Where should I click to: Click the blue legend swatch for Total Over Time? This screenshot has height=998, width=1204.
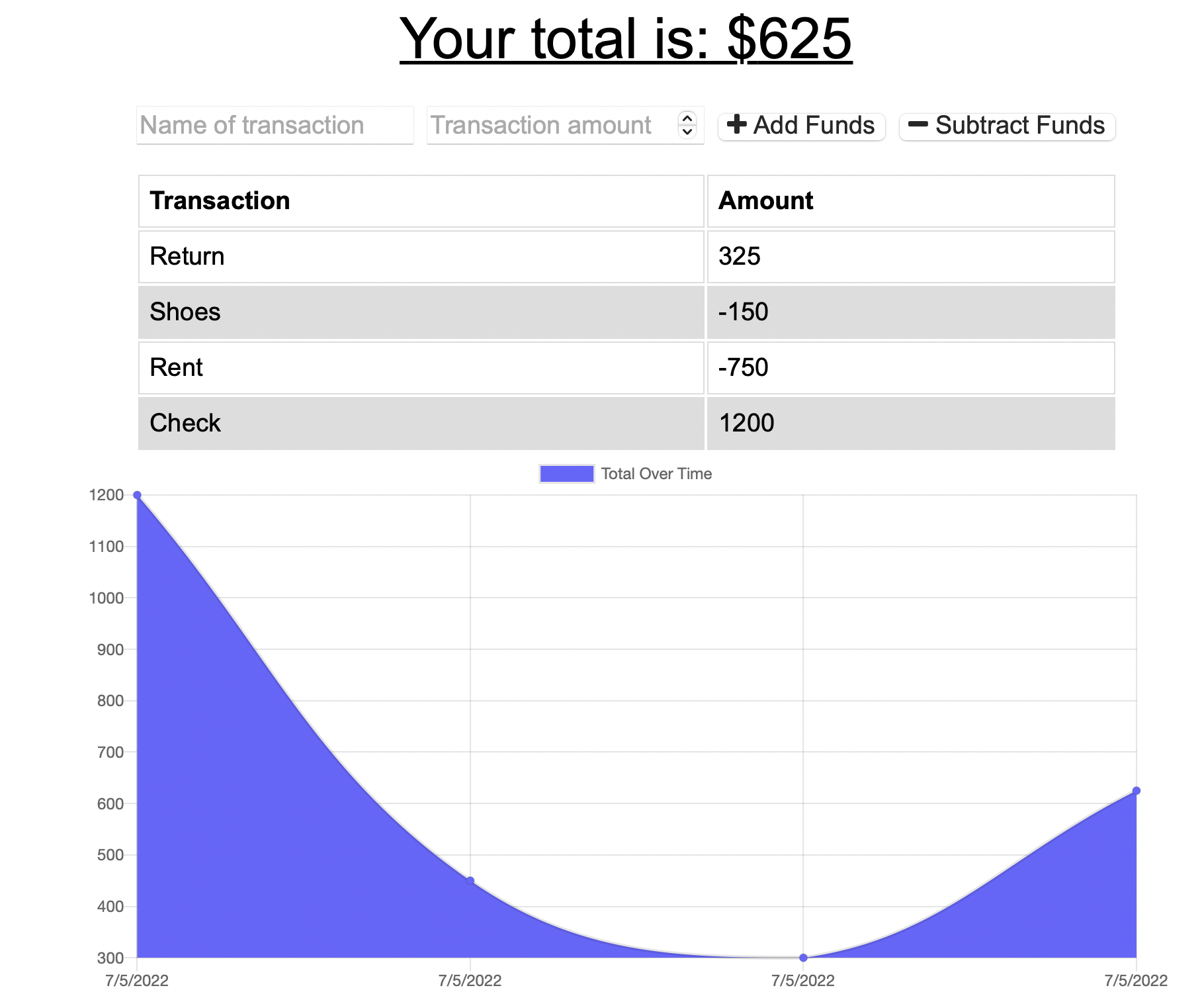point(566,474)
